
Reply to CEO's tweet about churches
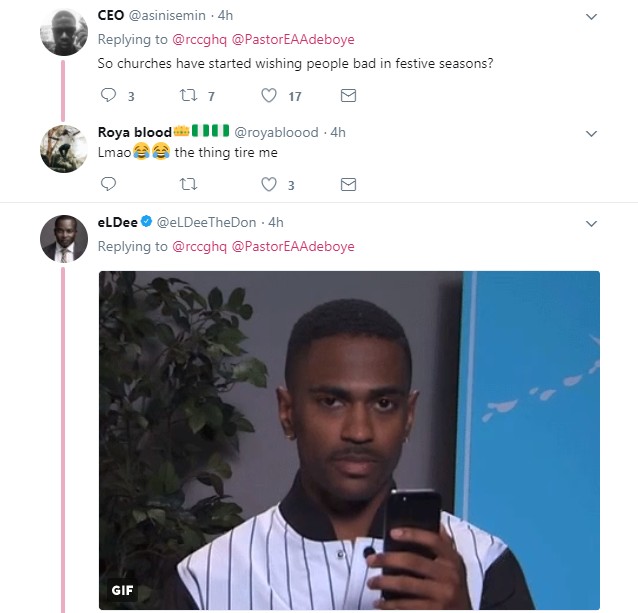click(109, 96)
